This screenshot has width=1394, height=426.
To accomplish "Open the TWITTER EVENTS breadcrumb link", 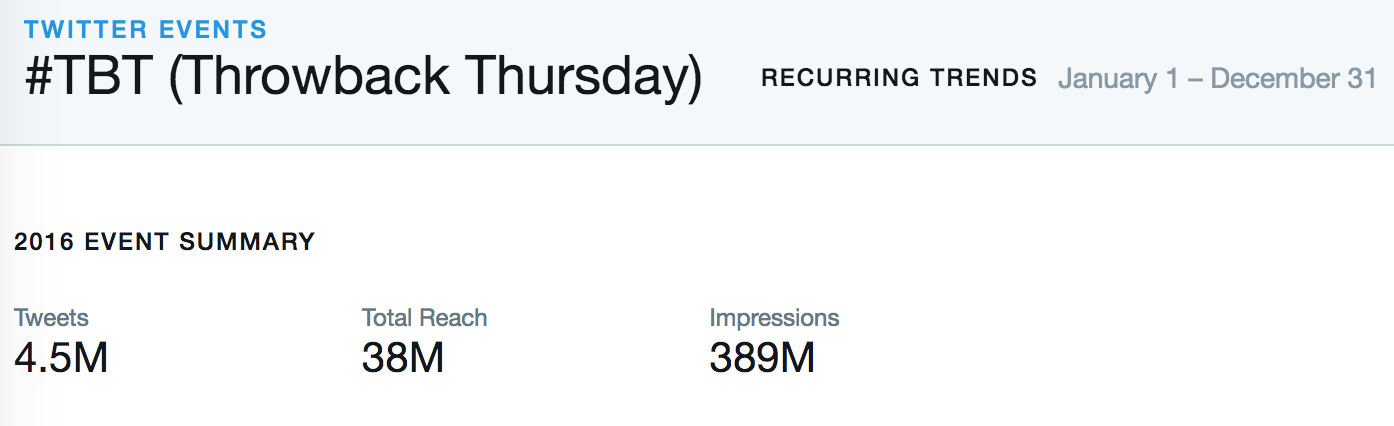I will (x=146, y=29).
